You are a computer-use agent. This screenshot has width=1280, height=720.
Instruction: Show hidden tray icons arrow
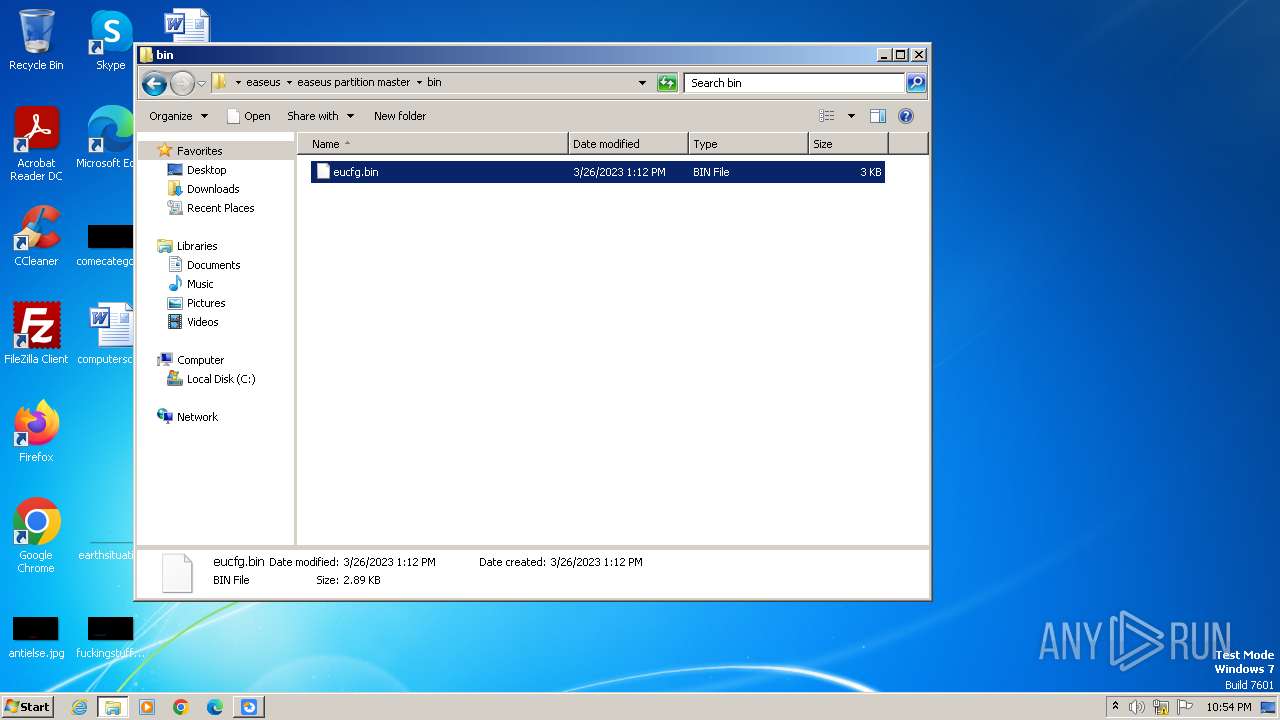1116,706
